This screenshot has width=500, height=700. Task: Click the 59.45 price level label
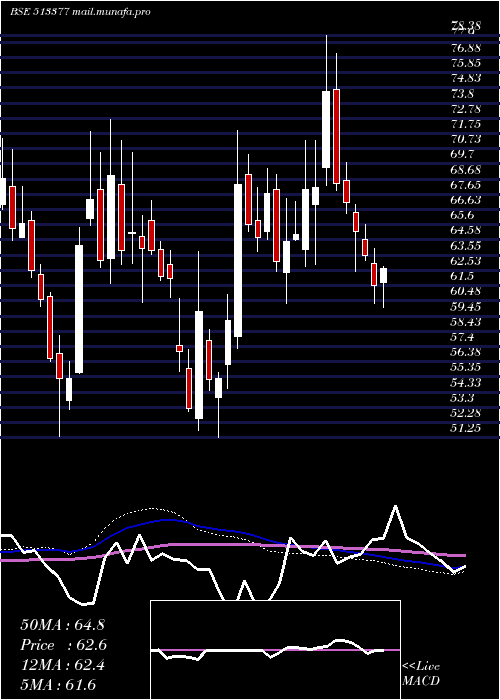click(x=468, y=306)
